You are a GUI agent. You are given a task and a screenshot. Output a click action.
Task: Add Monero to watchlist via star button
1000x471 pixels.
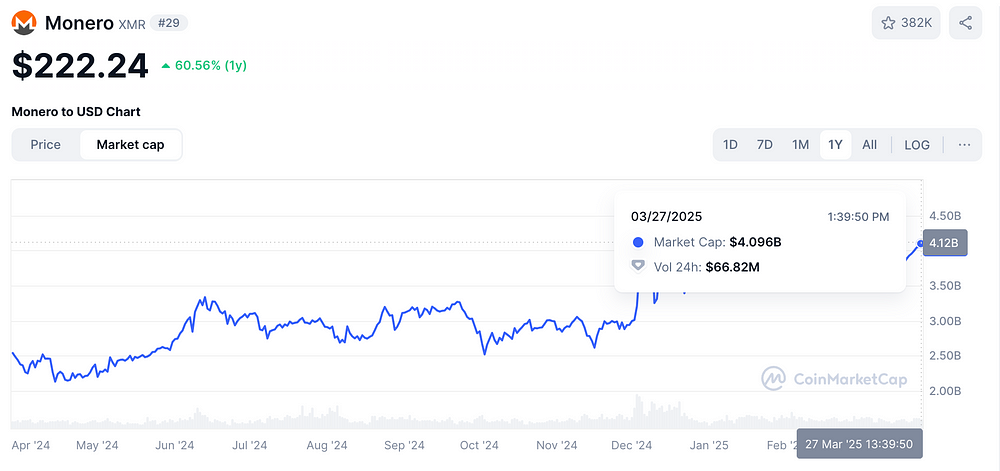(906, 23)
